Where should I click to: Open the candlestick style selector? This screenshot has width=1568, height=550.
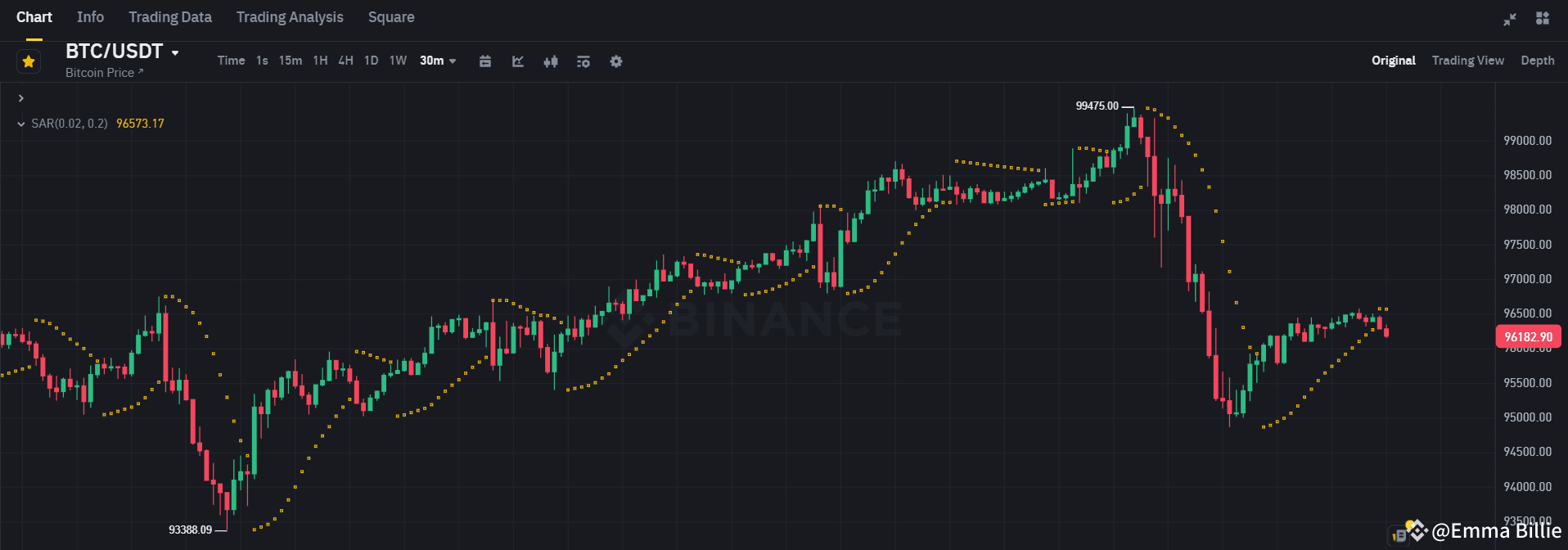(x=551, y=61)
